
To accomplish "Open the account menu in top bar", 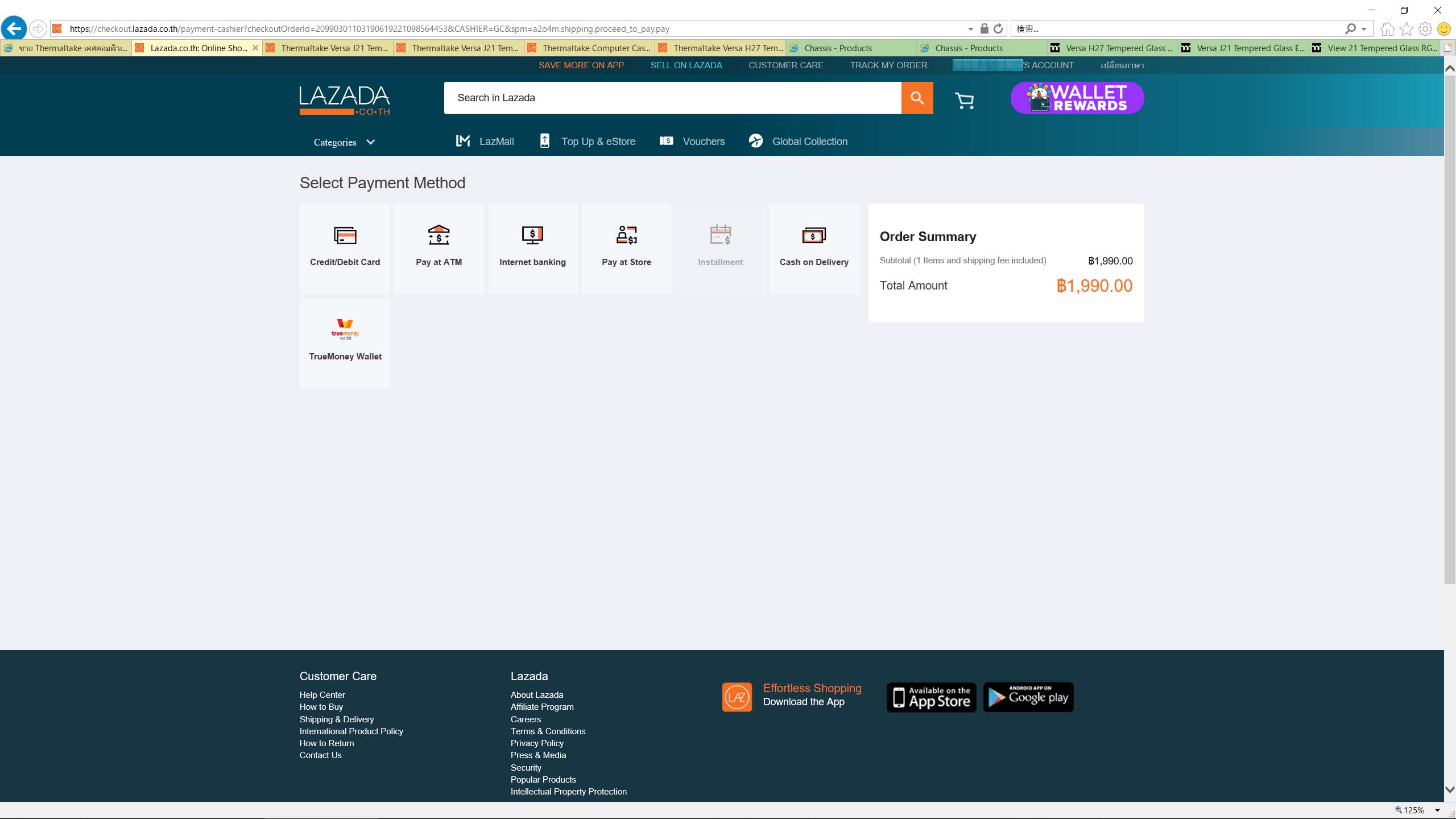I will [x=1013, y=65].
